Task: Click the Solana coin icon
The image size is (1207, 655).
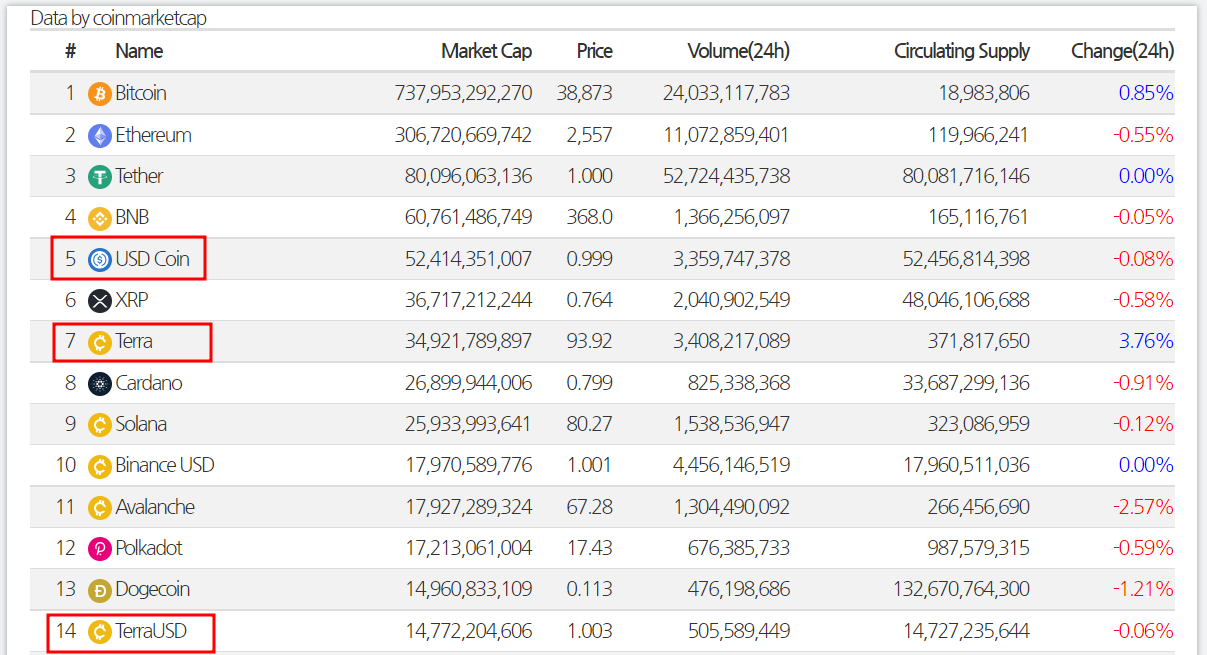Action: pyautogui.click(x=100, y=425)
